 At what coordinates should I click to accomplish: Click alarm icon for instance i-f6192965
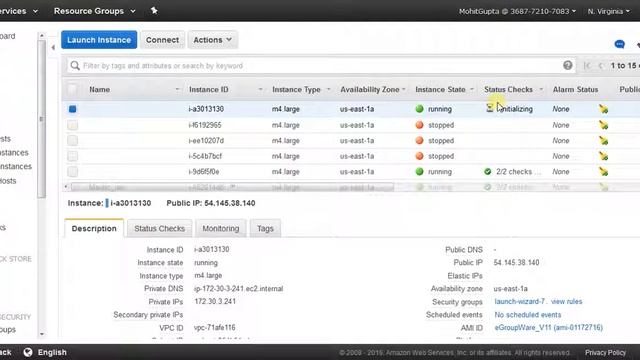click(603, 125)
